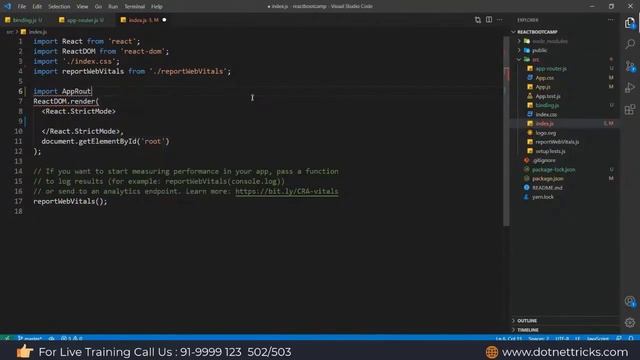The width and height of the screenshot is (640, 360).
Task: Open the Search view in activity bar
Action: click(630, 44)
